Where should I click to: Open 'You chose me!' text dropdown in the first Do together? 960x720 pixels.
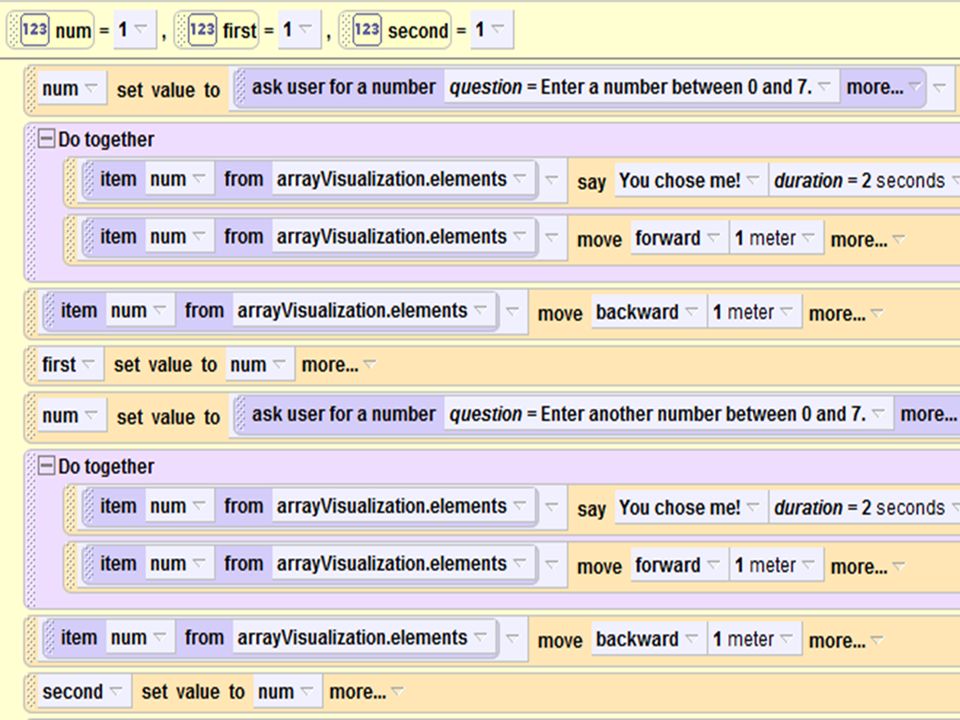(x=689, y=181)
